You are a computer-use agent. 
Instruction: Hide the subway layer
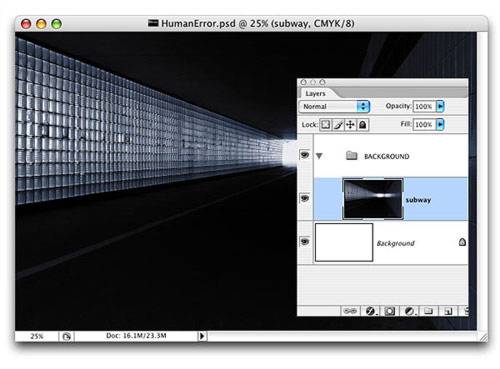[x=305, y=198]
